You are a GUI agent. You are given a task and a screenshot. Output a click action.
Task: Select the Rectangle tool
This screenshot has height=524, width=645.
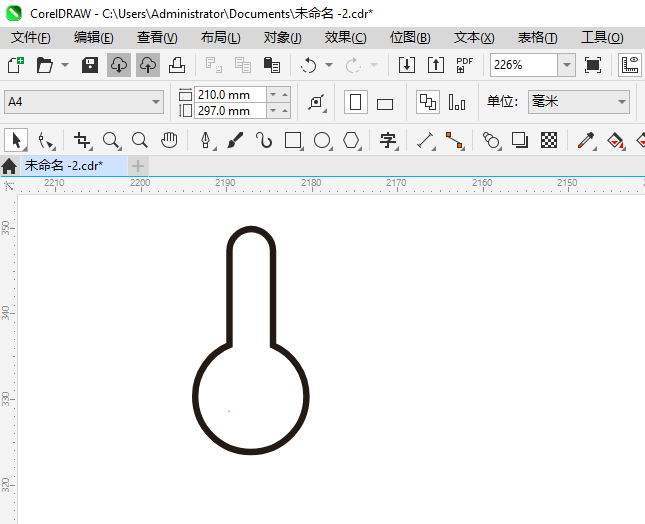coord(293,140)
